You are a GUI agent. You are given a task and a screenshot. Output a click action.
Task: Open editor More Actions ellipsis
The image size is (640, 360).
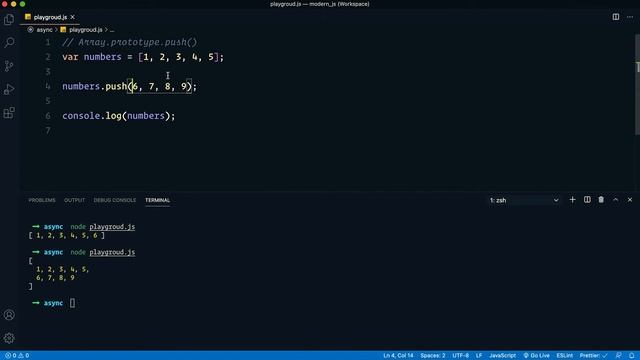click(630, 17)
